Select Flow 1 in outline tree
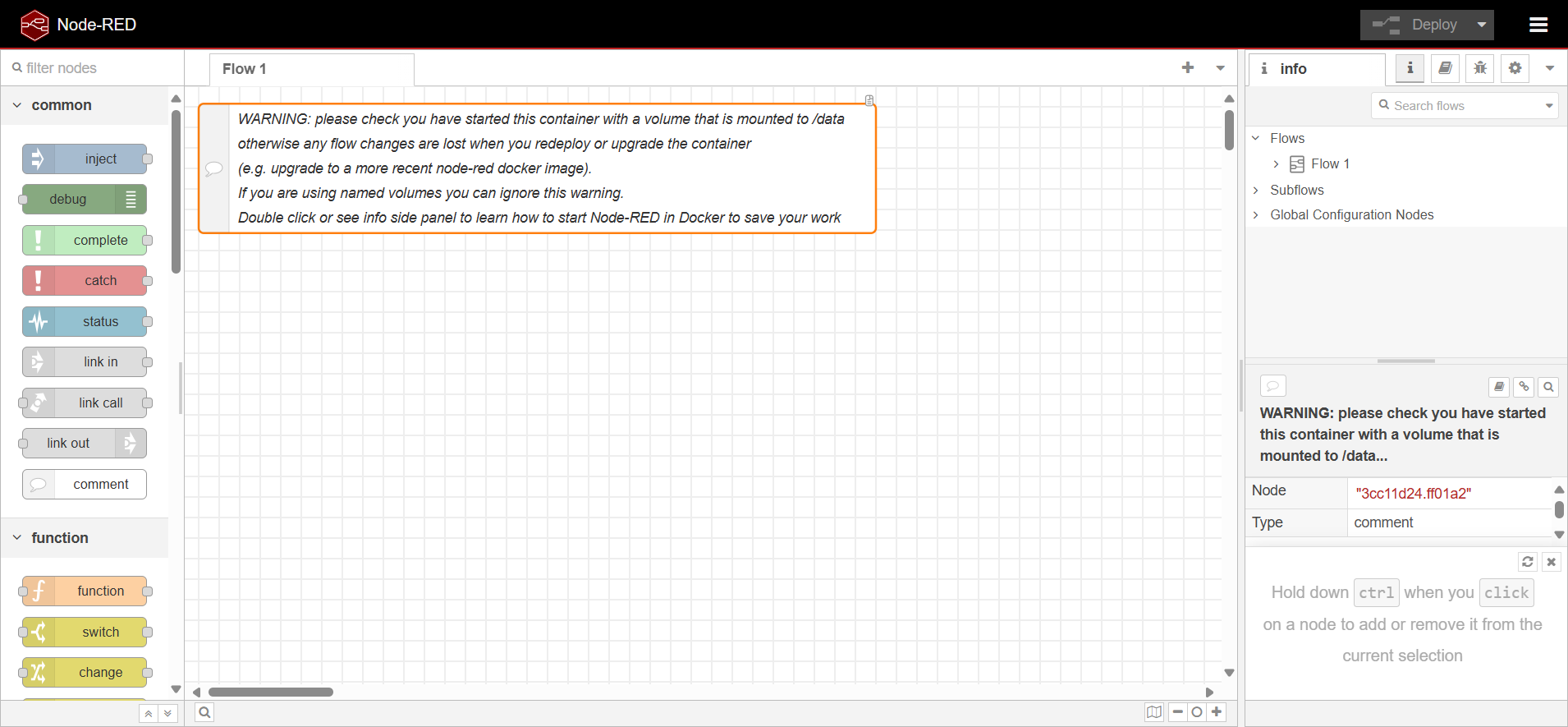The image size is (1568, 727). tap(1330, 164)
